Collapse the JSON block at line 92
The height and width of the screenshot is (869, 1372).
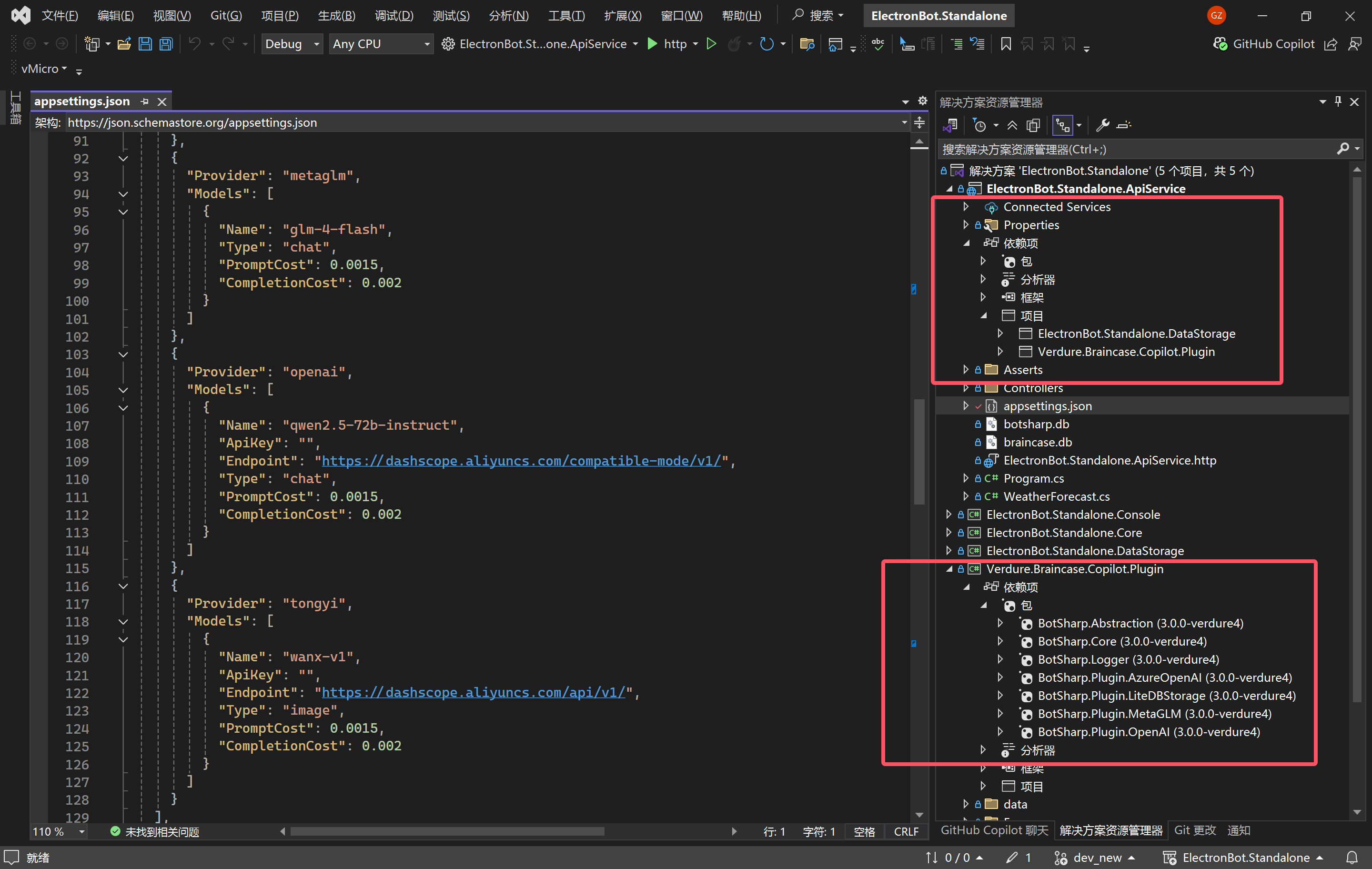pos(123,159)
